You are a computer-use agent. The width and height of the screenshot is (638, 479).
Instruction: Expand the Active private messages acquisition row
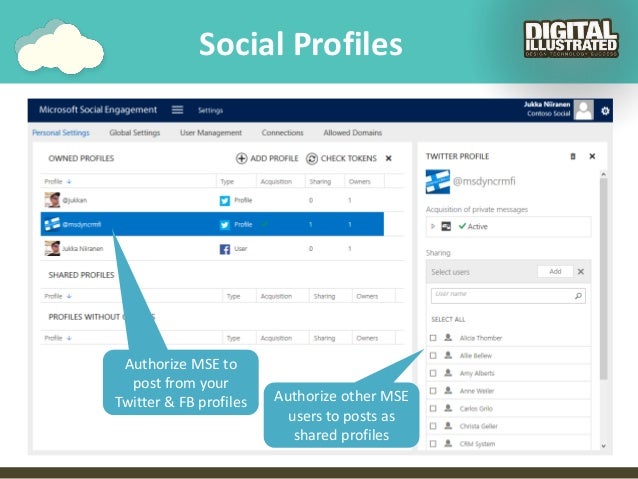433,226
